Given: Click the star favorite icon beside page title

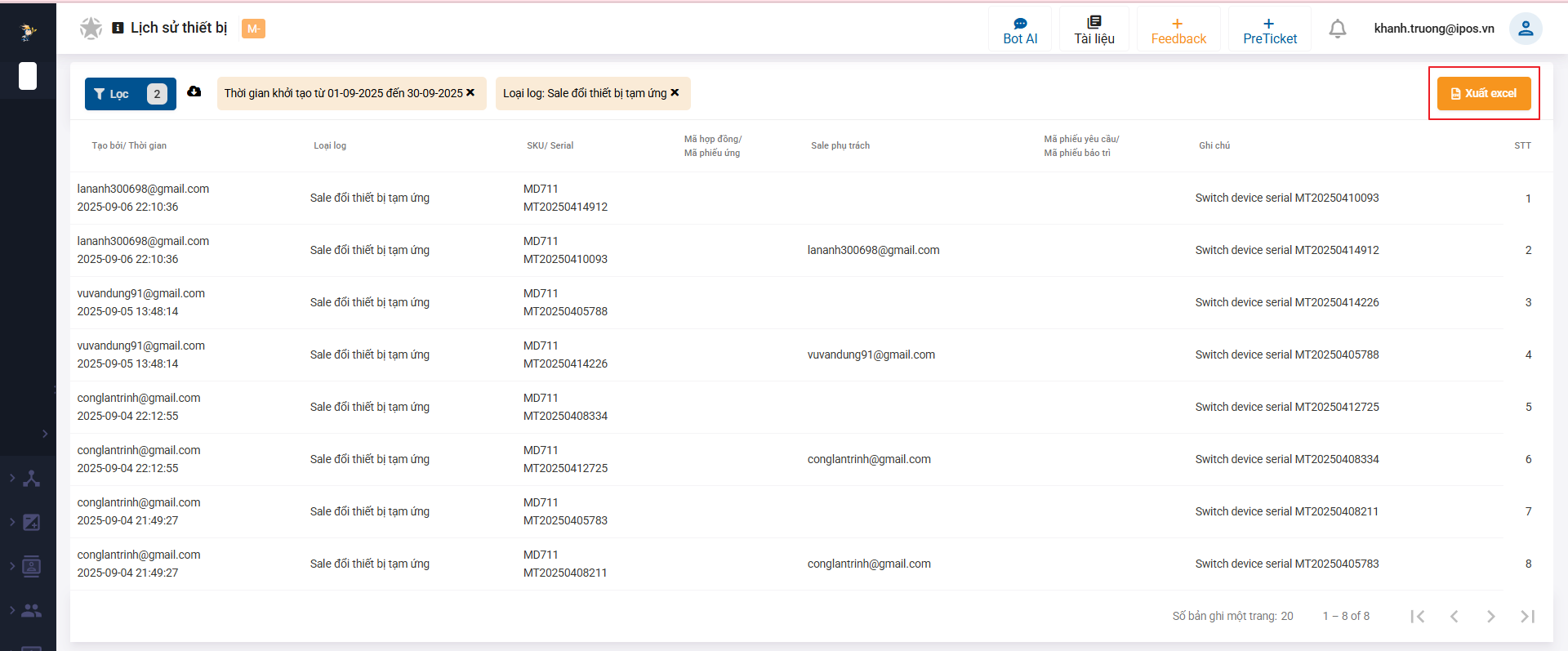Looking at the screenshot, I should (91, 29).
